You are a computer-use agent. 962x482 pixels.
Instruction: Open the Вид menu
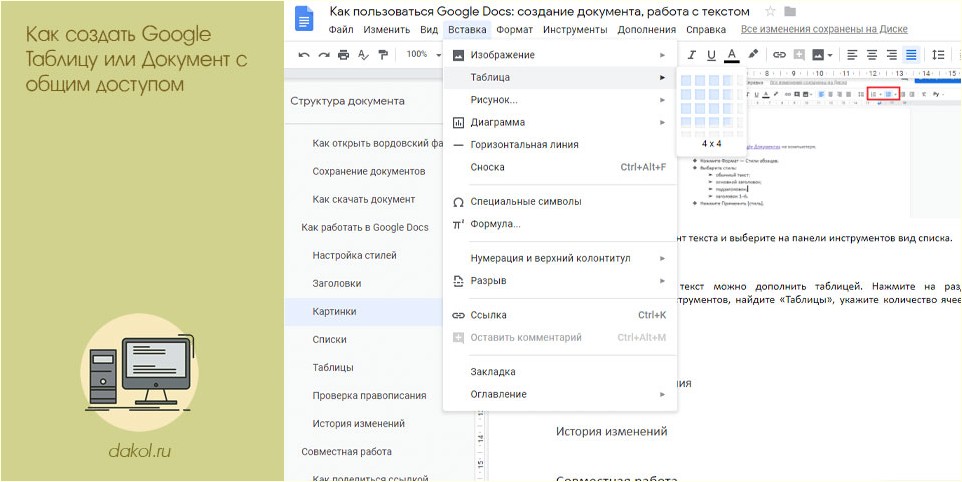pyautogui.click(x=429, y=29)
